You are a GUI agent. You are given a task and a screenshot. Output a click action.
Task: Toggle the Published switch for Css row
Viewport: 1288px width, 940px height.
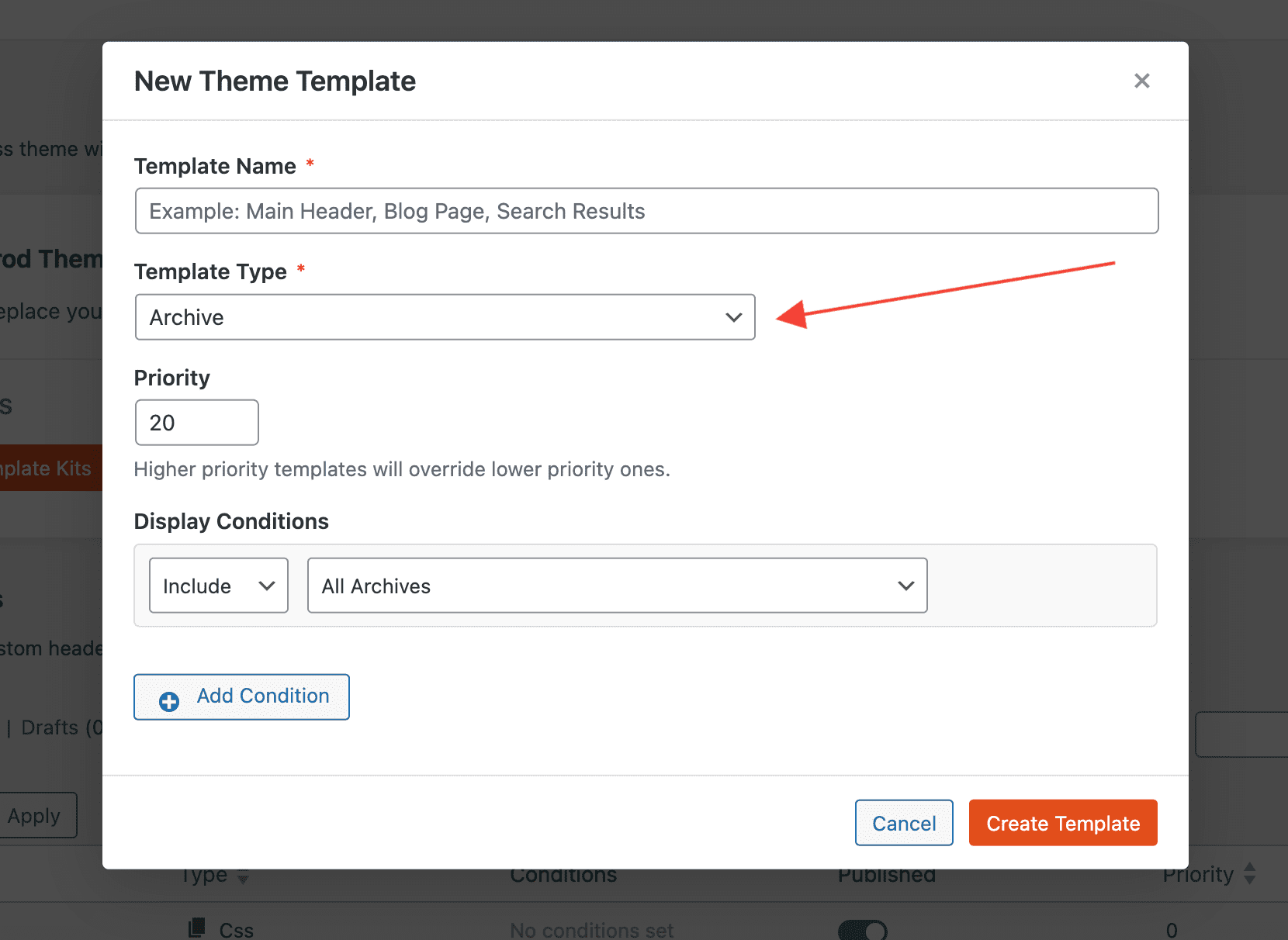pyautogui.click(x=862, y=929)
